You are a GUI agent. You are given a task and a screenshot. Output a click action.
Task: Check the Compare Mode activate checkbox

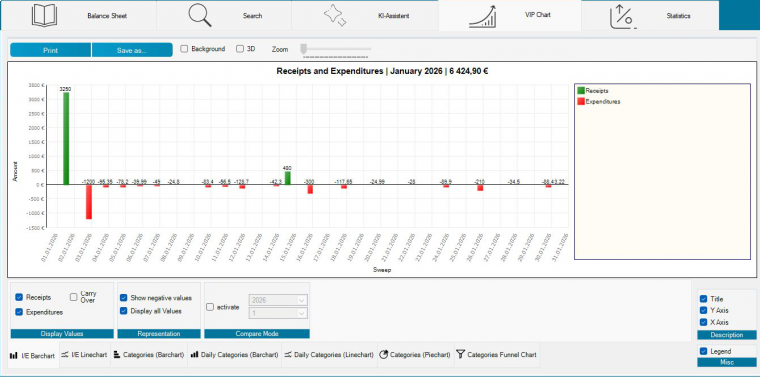point(210,307)
